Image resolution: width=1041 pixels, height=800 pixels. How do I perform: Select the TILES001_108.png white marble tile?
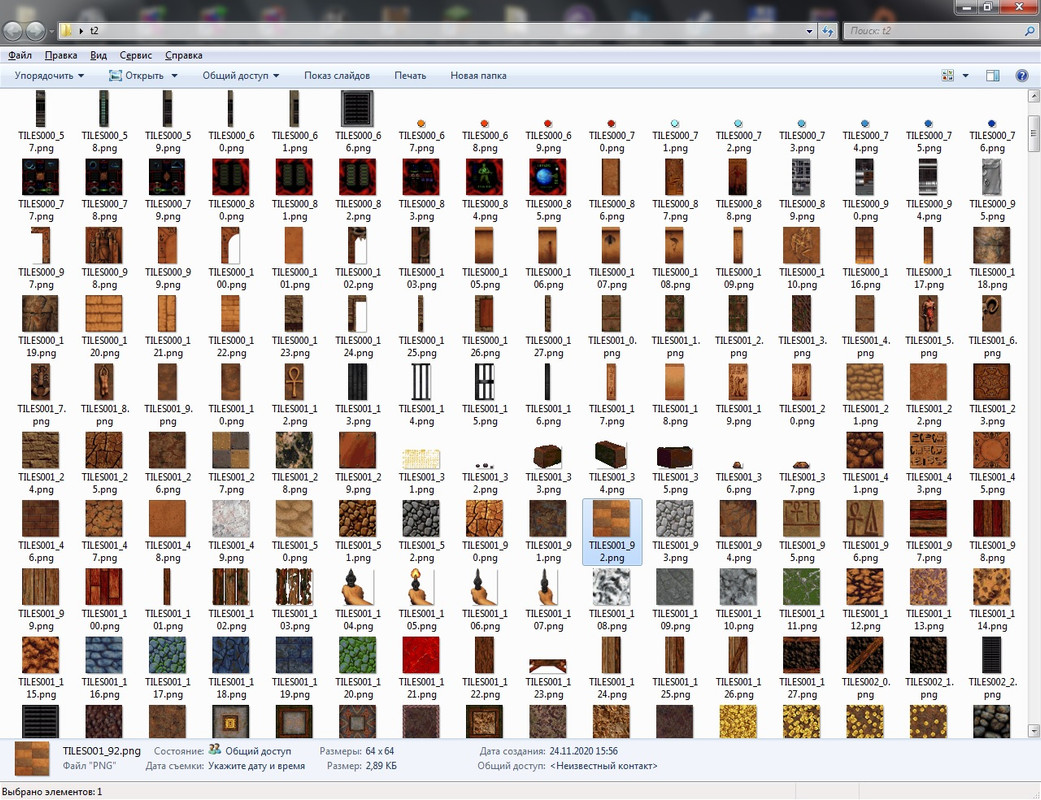611,587
